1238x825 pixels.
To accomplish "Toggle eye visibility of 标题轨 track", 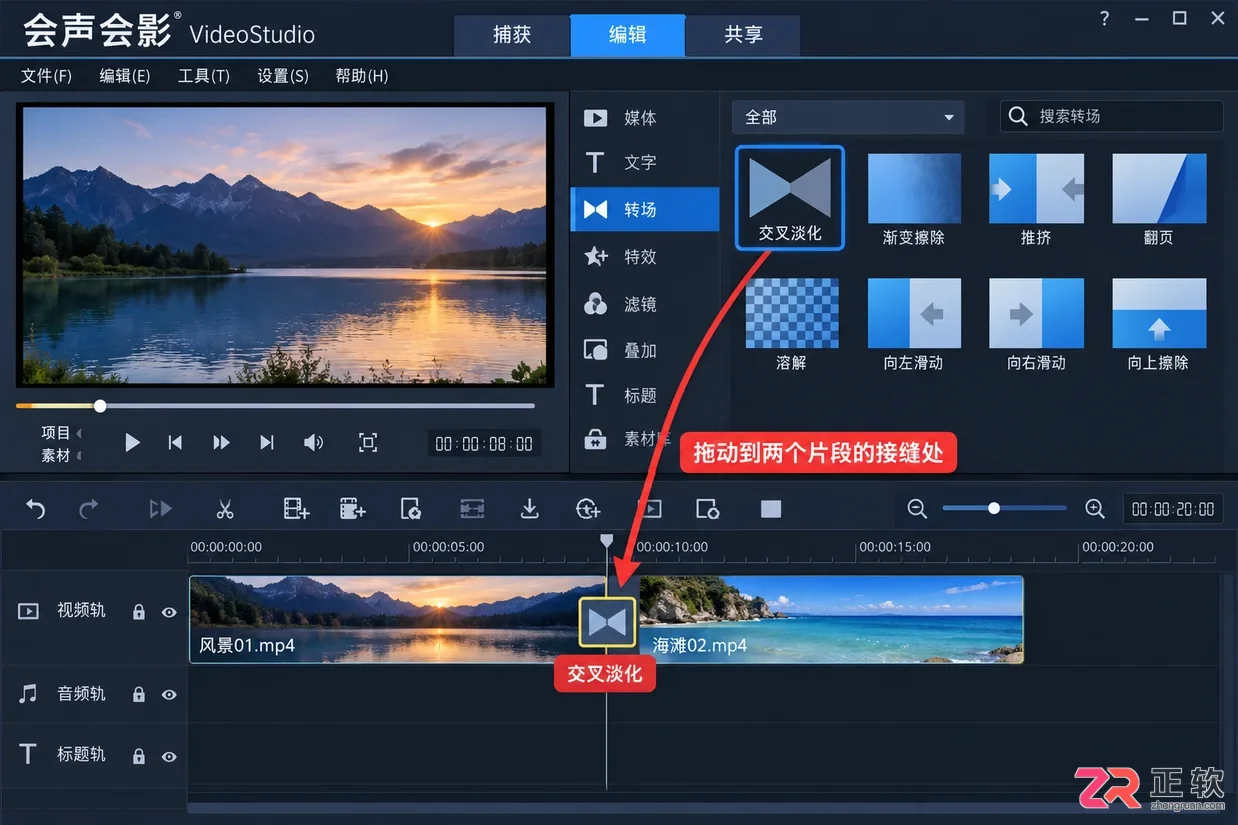I will click(x=169, y=756).
